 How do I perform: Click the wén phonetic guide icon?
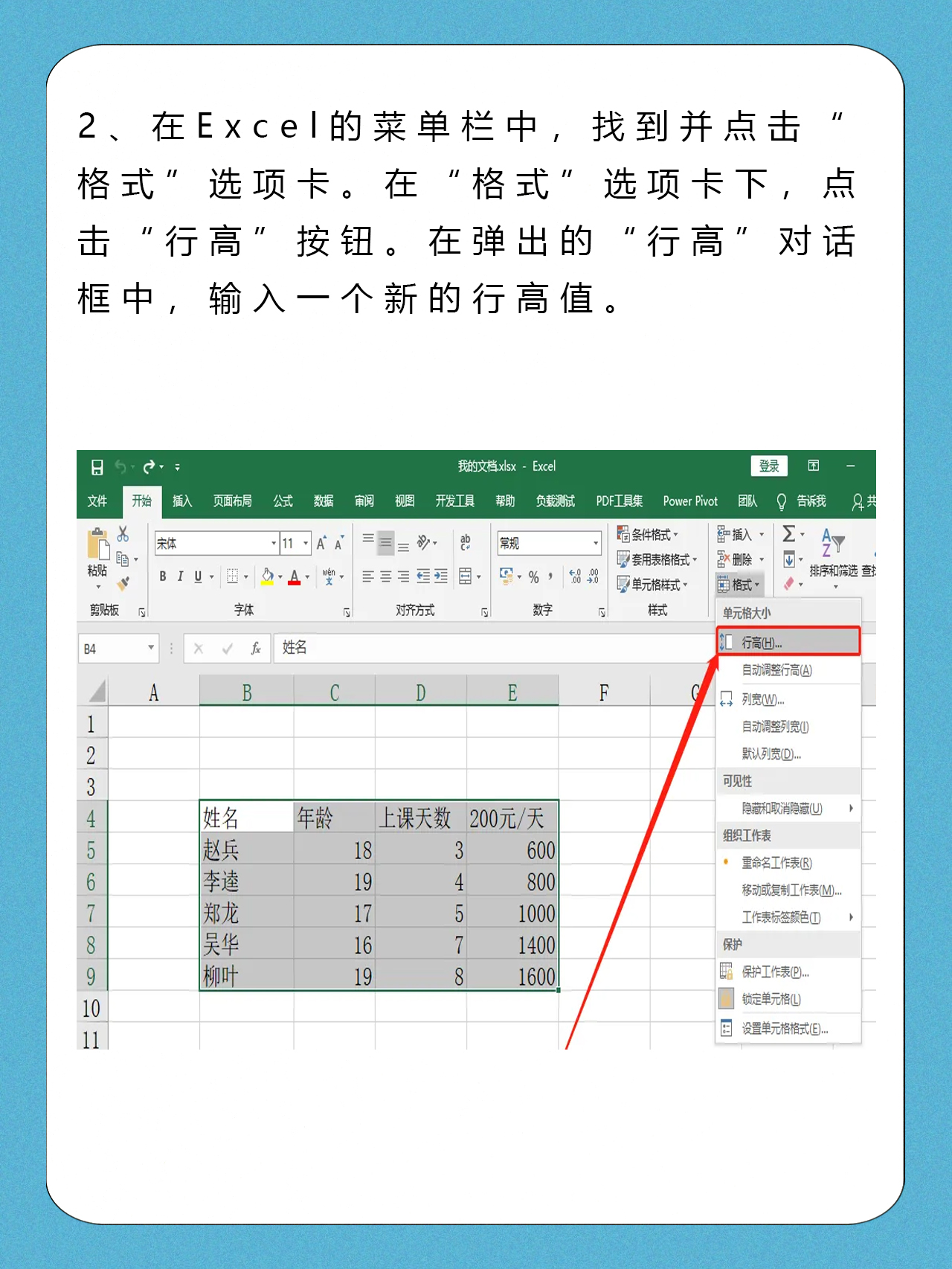click(x=329, y=576)
